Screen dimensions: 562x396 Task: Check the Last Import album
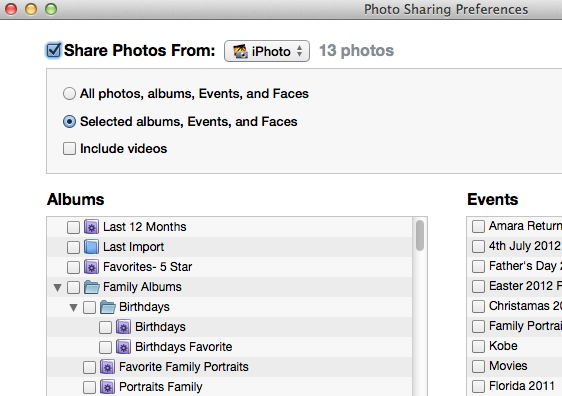coord(73,247)
